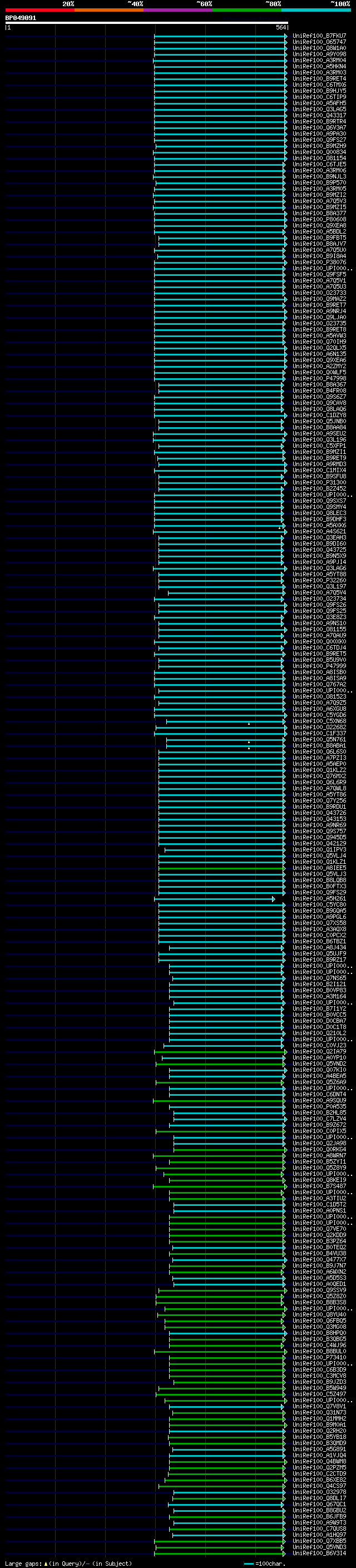Click the green ~80% identity legend bar
Image resolution: width=356 pixels, height=1568 pixels.
point(247,10)
